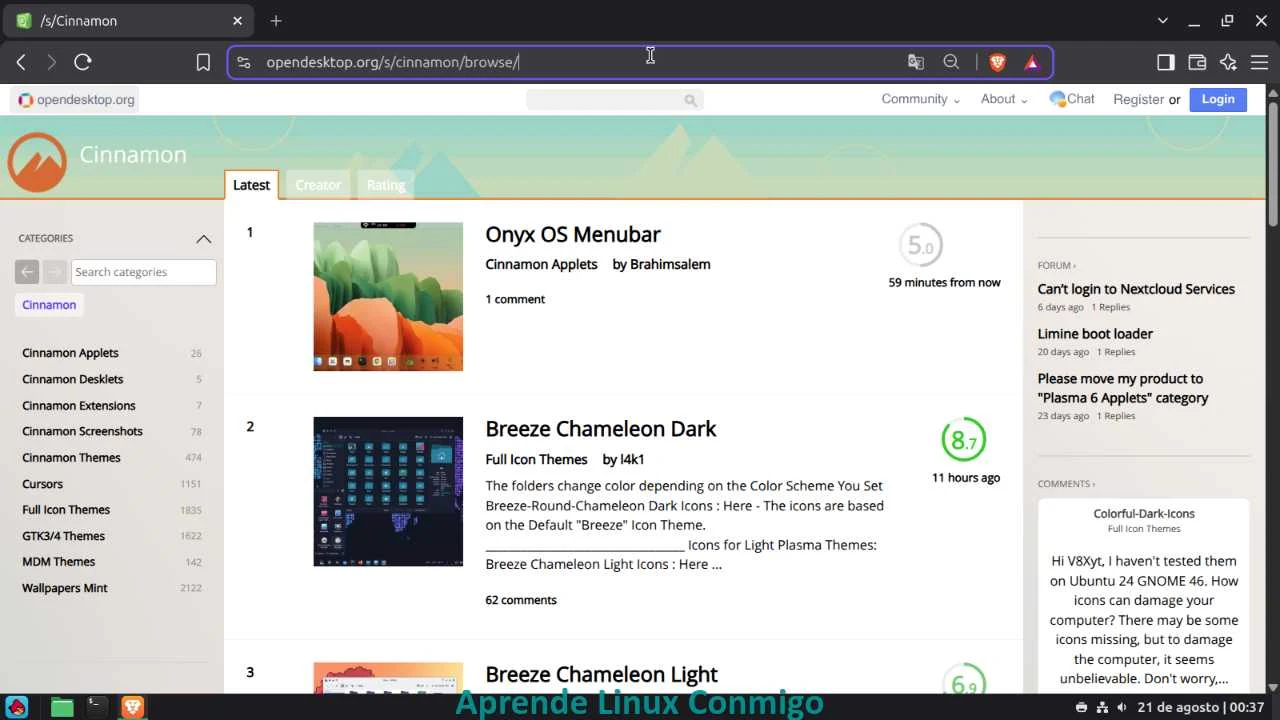Click the blue Login button
The width and height of the screenshot is (1280, 720).
coord(1218,99)
